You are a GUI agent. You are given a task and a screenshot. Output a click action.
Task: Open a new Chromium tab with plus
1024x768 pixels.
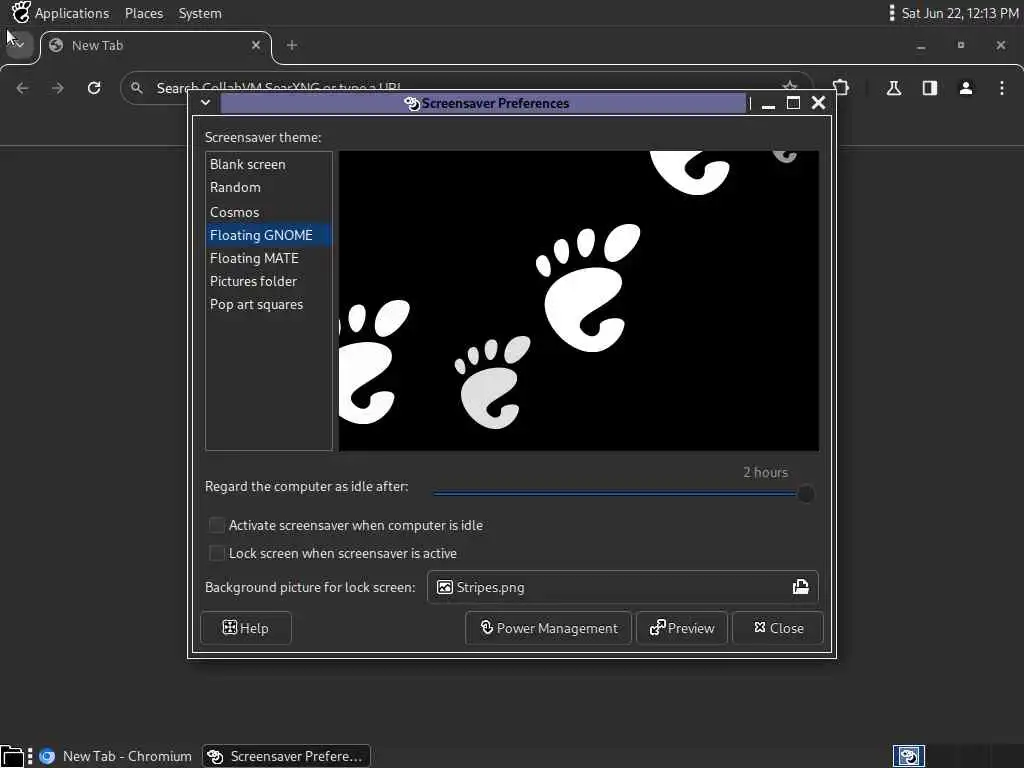292,45
